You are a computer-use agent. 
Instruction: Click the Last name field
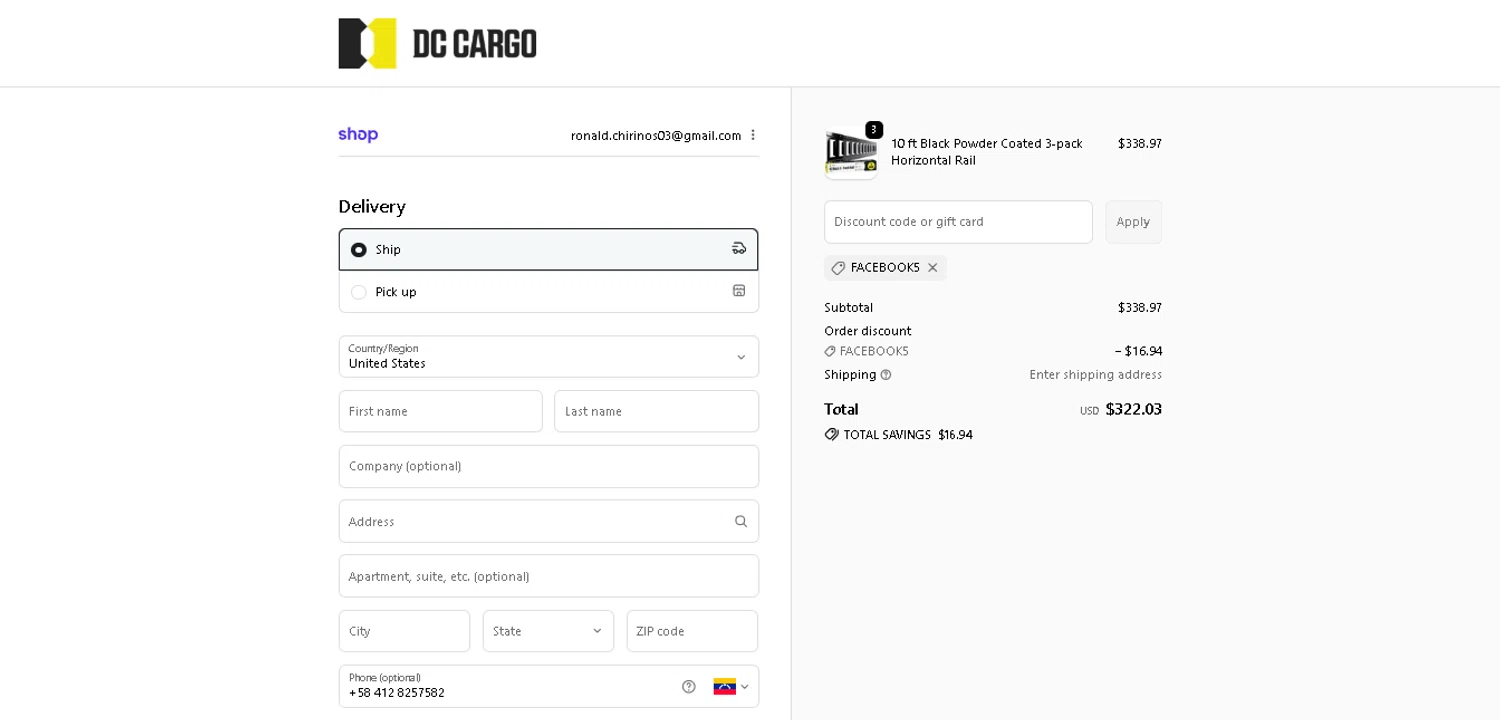tap(657, 411)
